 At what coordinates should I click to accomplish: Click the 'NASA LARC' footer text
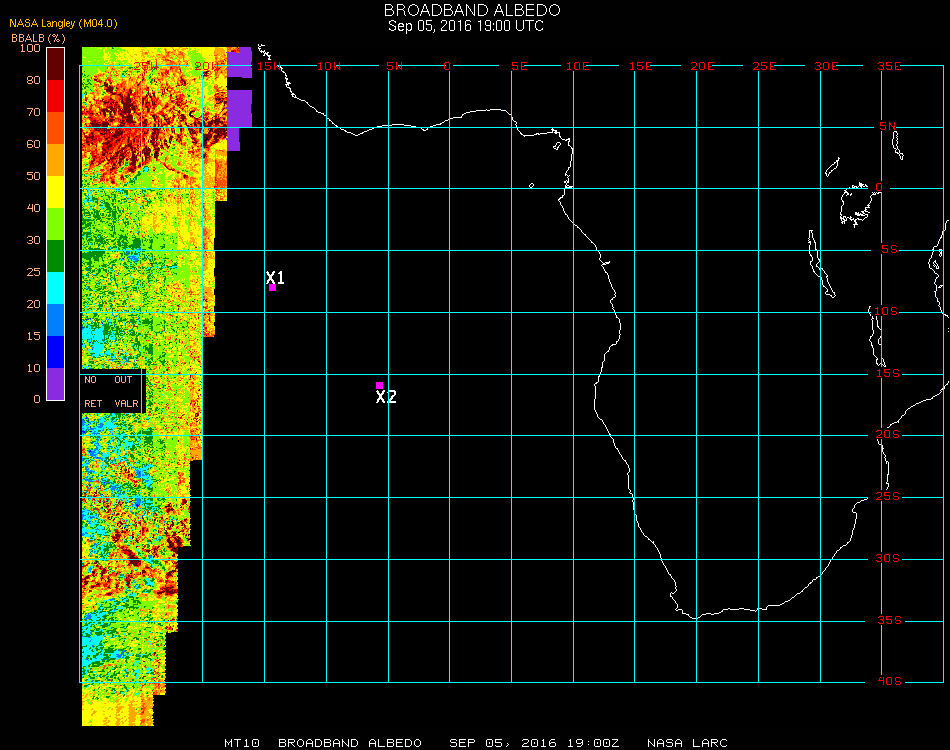687,743
